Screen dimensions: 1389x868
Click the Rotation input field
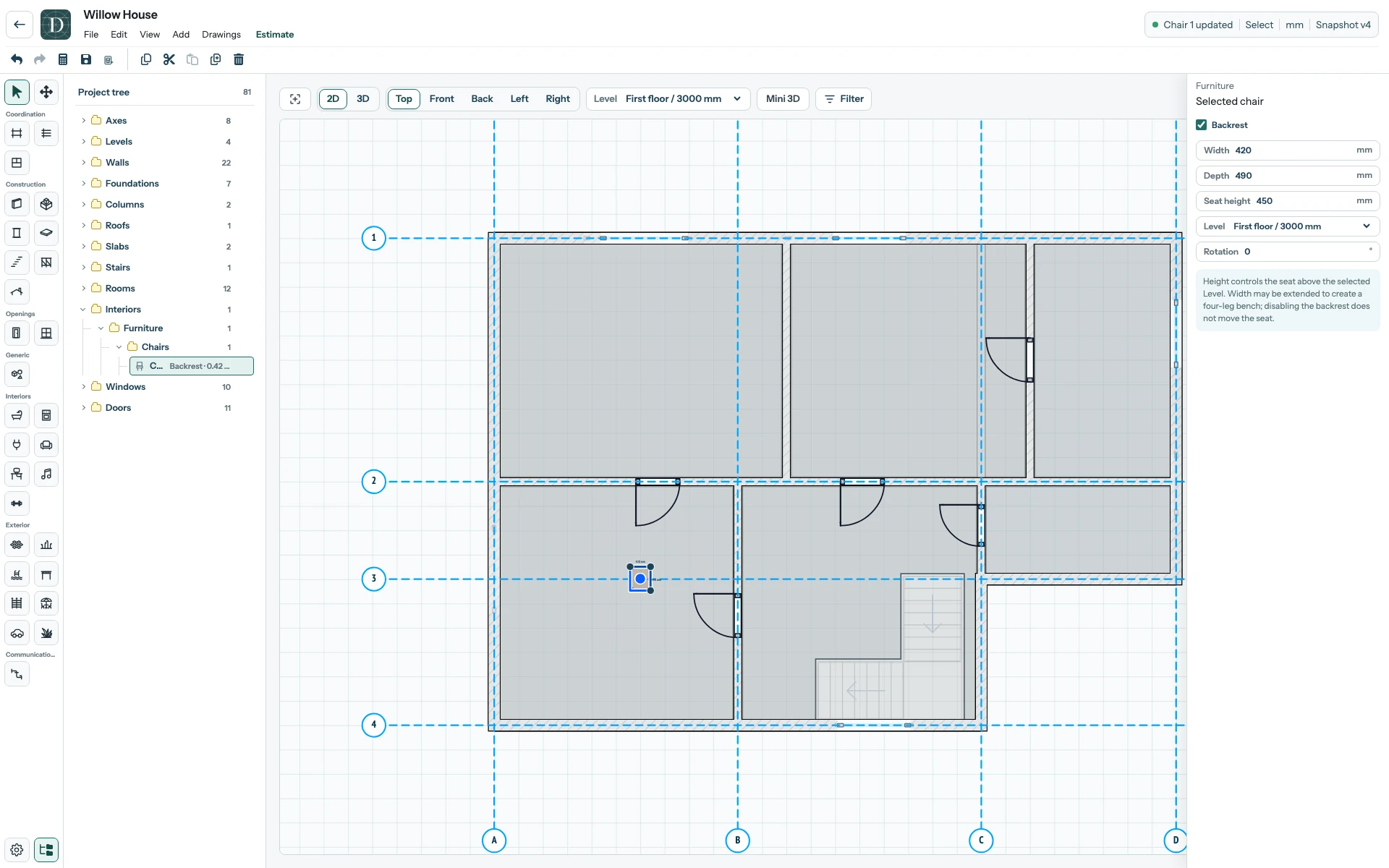(1288, 252)
